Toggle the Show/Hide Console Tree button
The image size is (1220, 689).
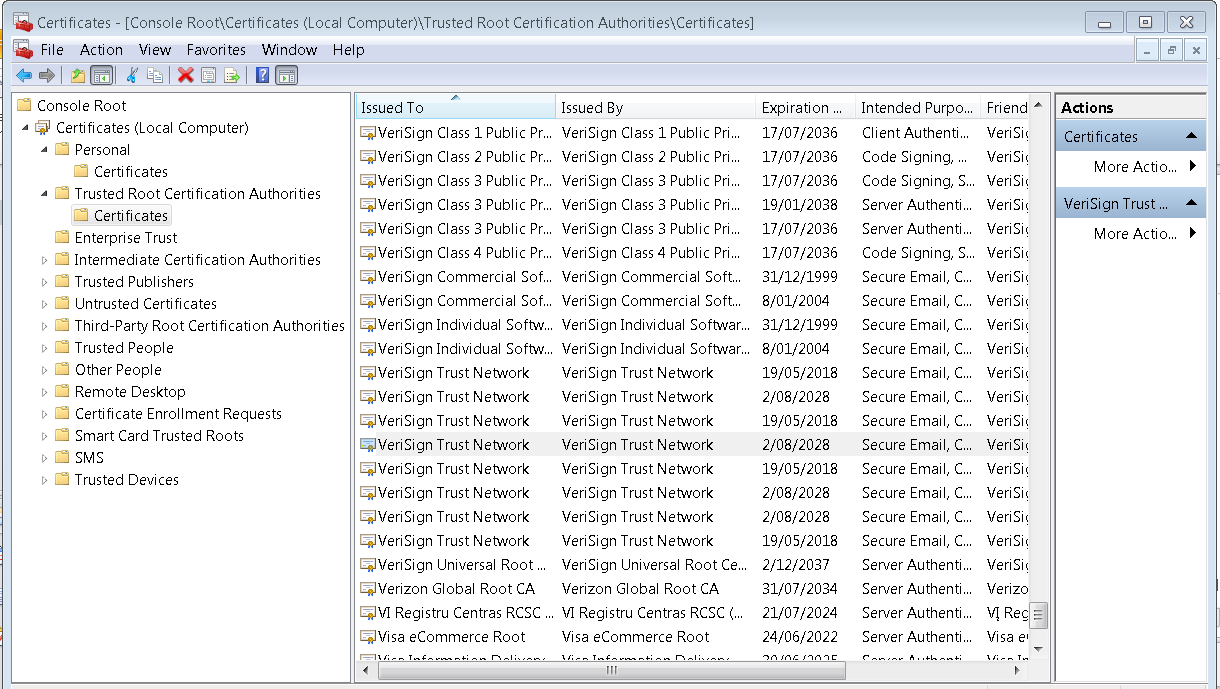tap(101, 75)
